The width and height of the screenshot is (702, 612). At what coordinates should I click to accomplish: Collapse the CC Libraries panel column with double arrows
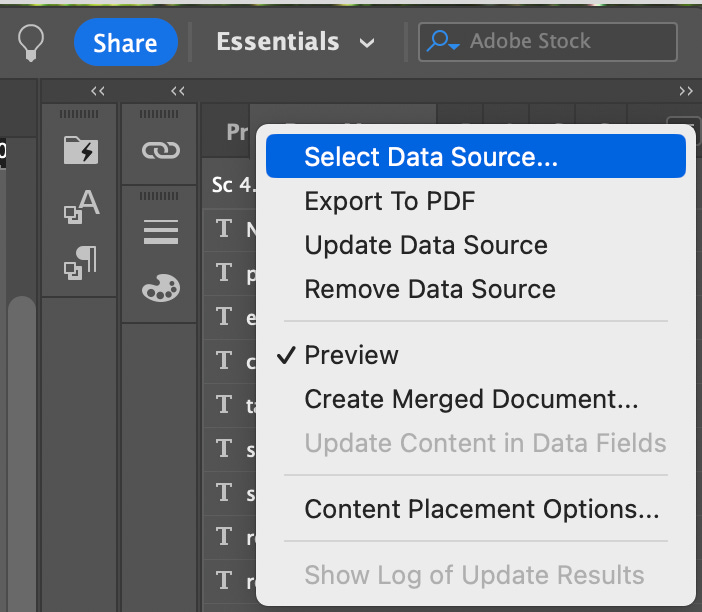pos(98,91)
